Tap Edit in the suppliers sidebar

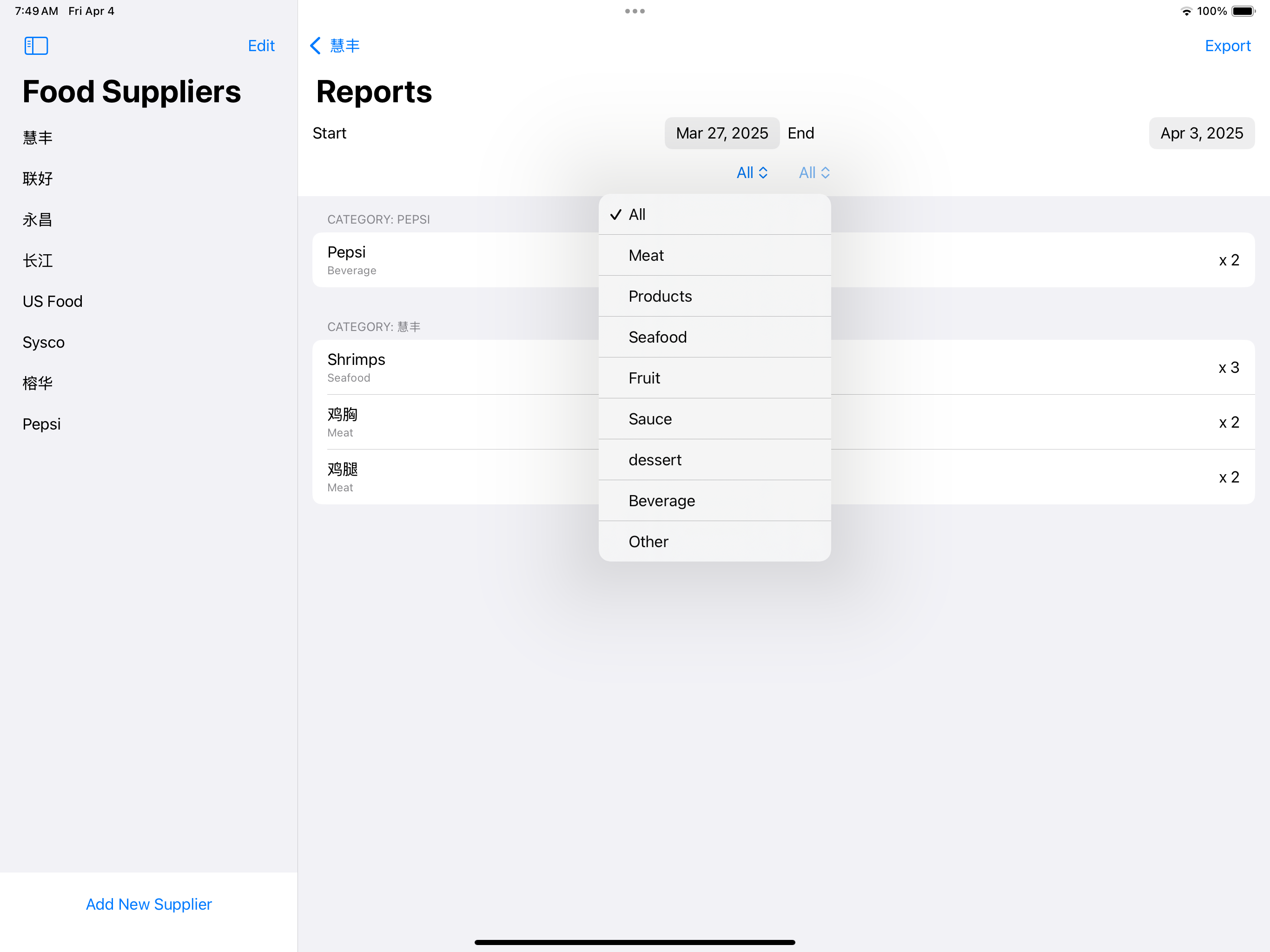[x=261, y=46]
